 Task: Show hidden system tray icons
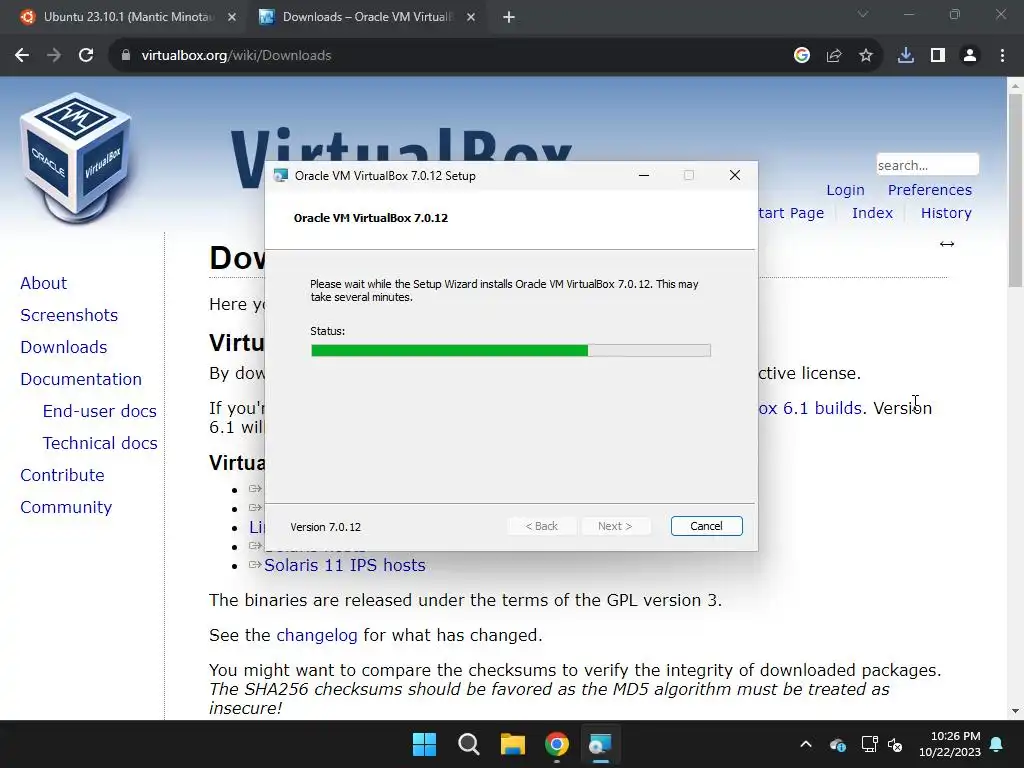tap(806, 744)
